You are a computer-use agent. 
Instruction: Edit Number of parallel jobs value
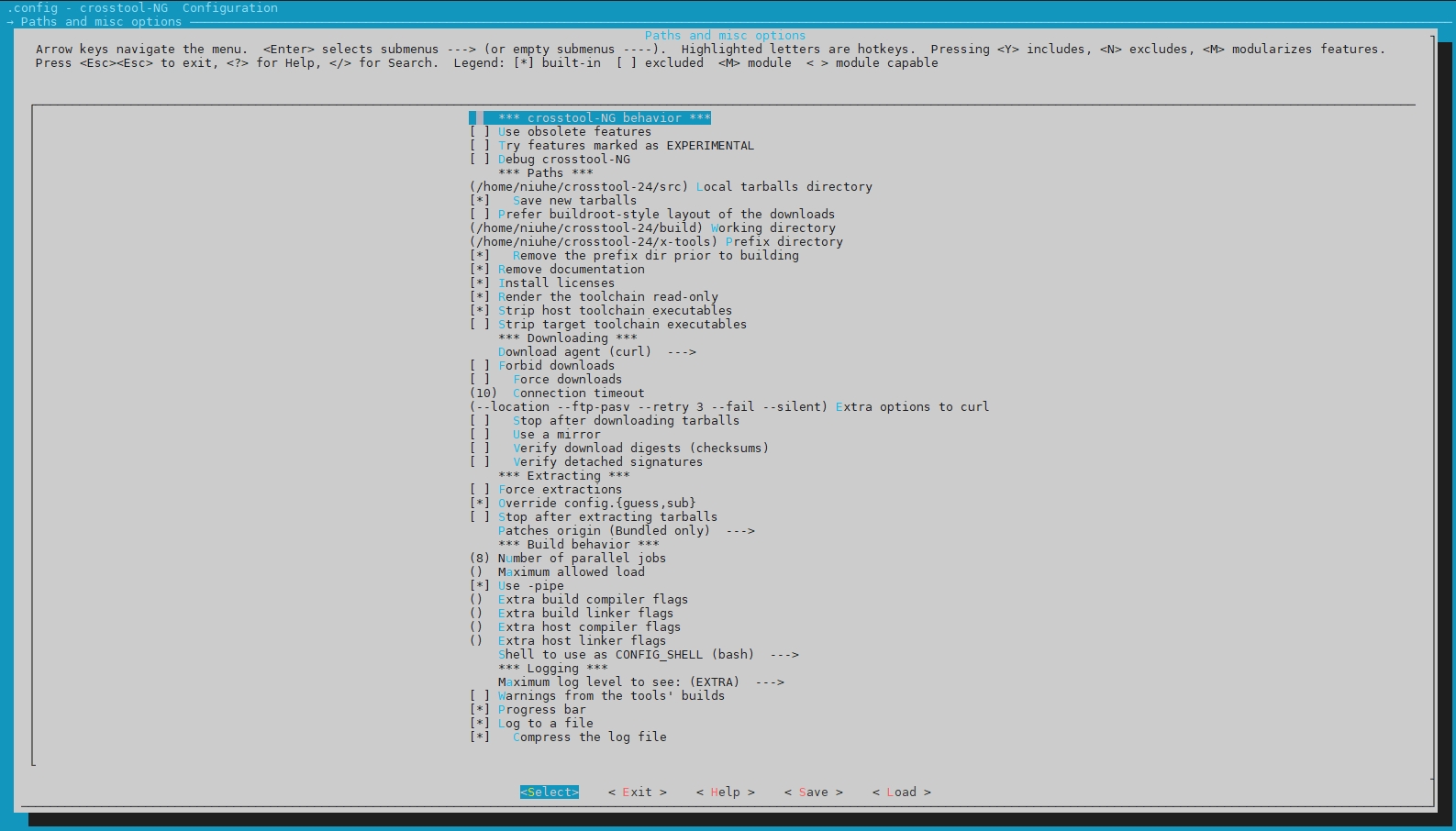click(x=568, y=559)
